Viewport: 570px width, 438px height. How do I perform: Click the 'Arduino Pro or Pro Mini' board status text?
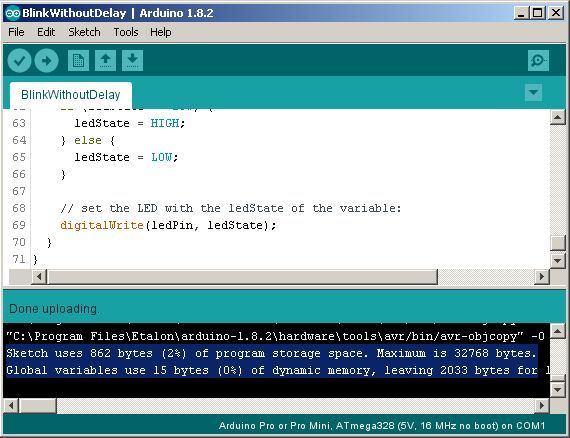point(382,426)
